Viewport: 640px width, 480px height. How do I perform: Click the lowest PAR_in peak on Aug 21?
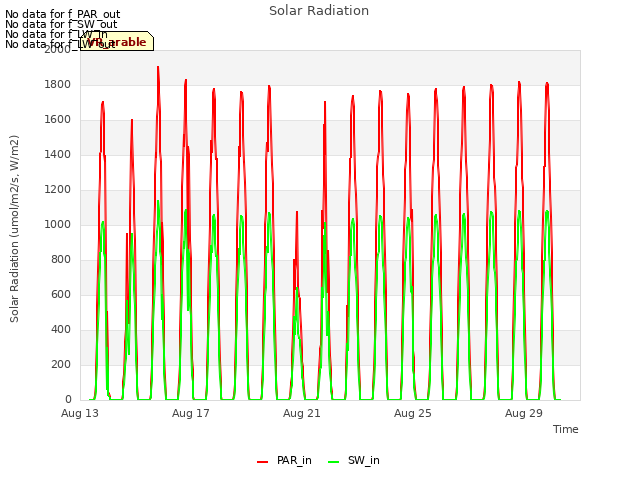coord(297,213)
